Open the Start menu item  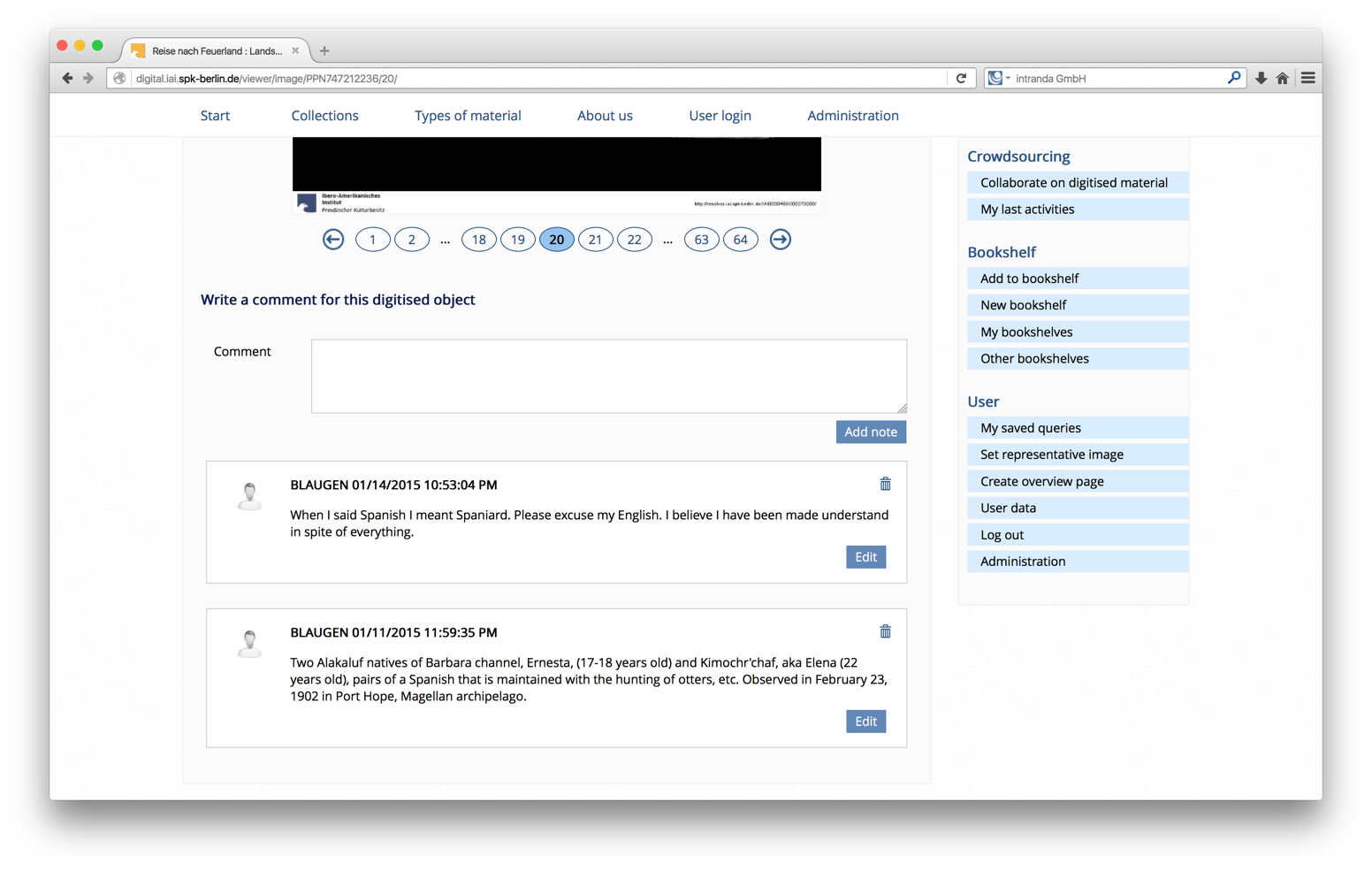click(215, 116)
